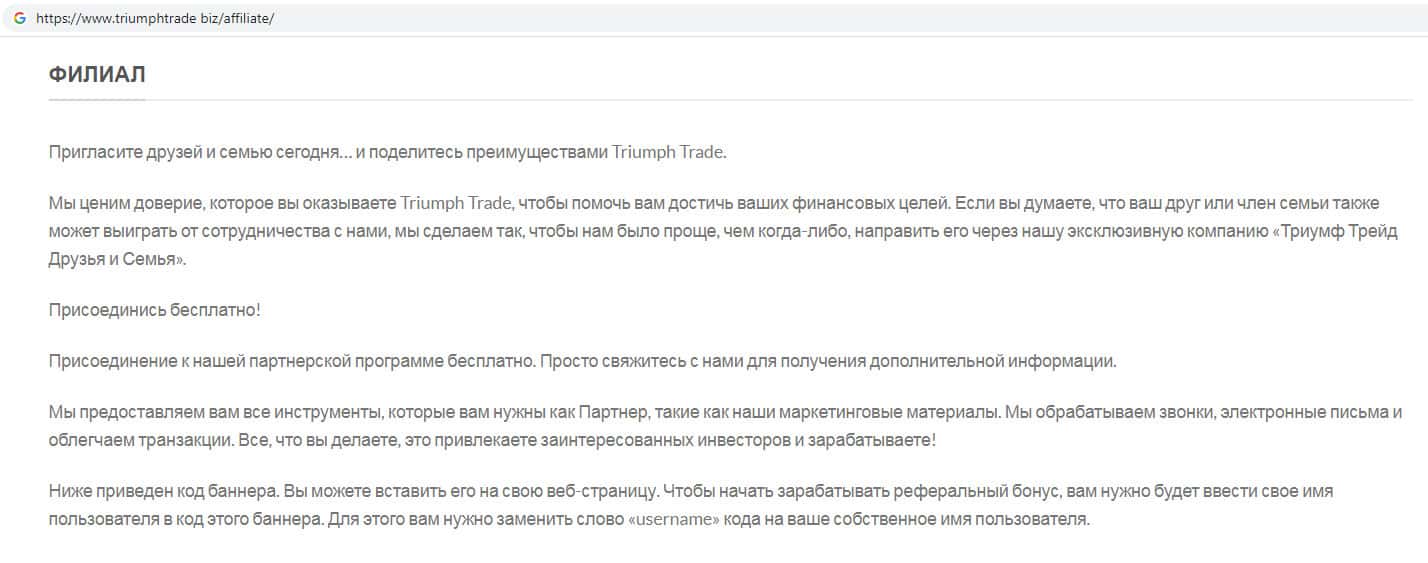1428x563 pixels.
Task: Click the words "Друзья и Семья"
Action: pos(115,259)
